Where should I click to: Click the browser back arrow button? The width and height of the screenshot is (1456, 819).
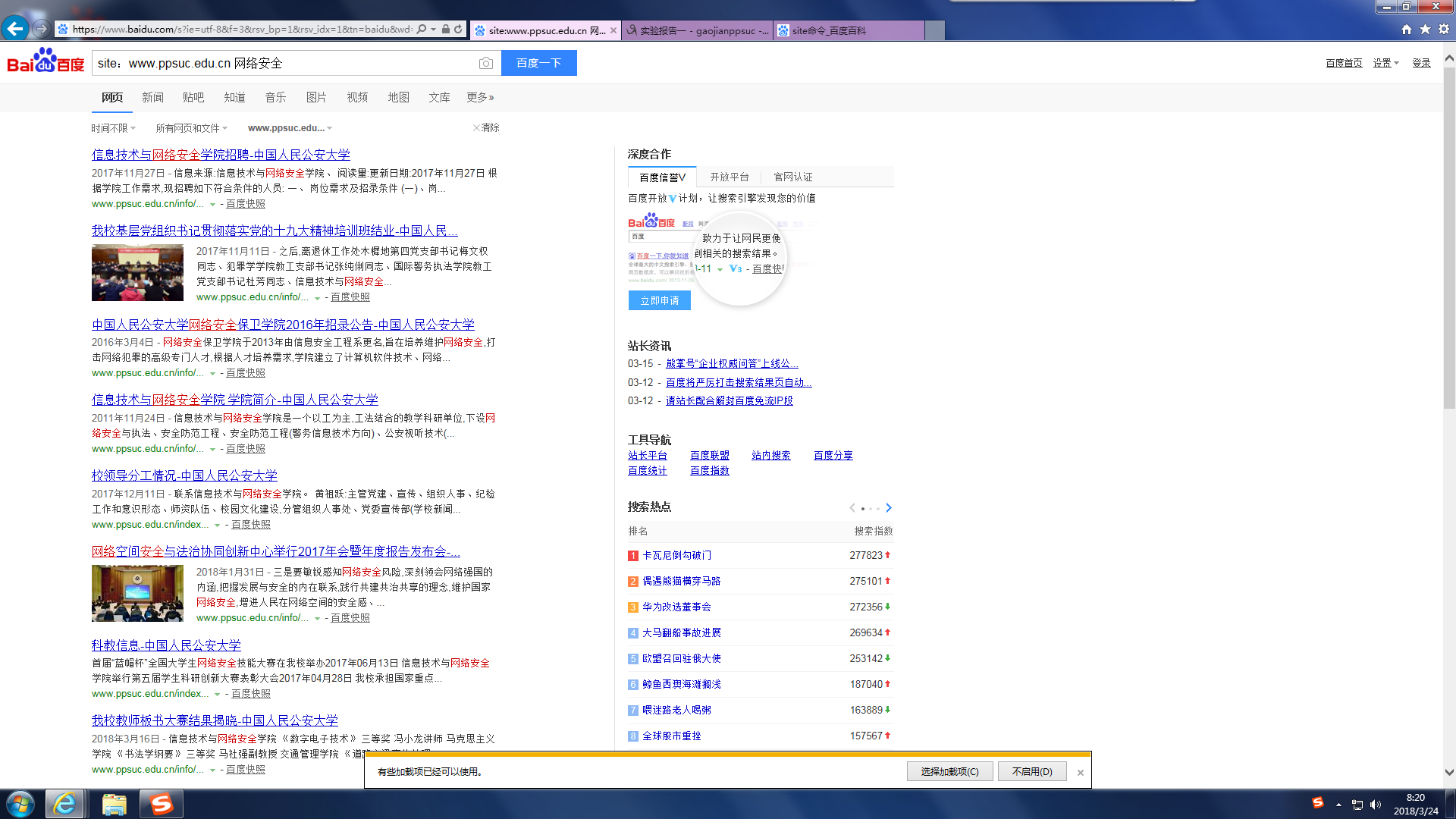point(15,29)
